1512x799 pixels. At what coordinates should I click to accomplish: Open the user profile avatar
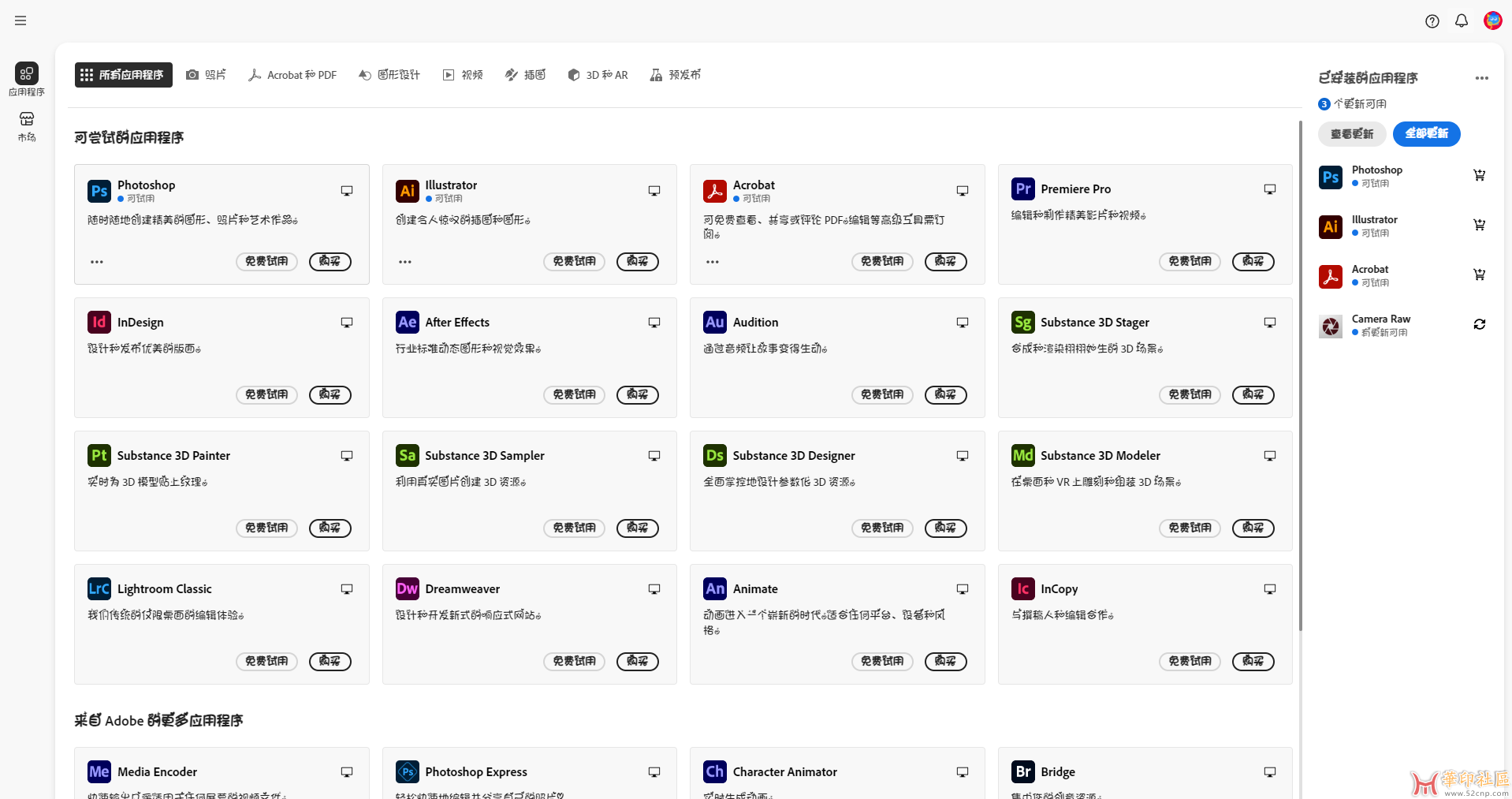click(x=1492, y=21)
